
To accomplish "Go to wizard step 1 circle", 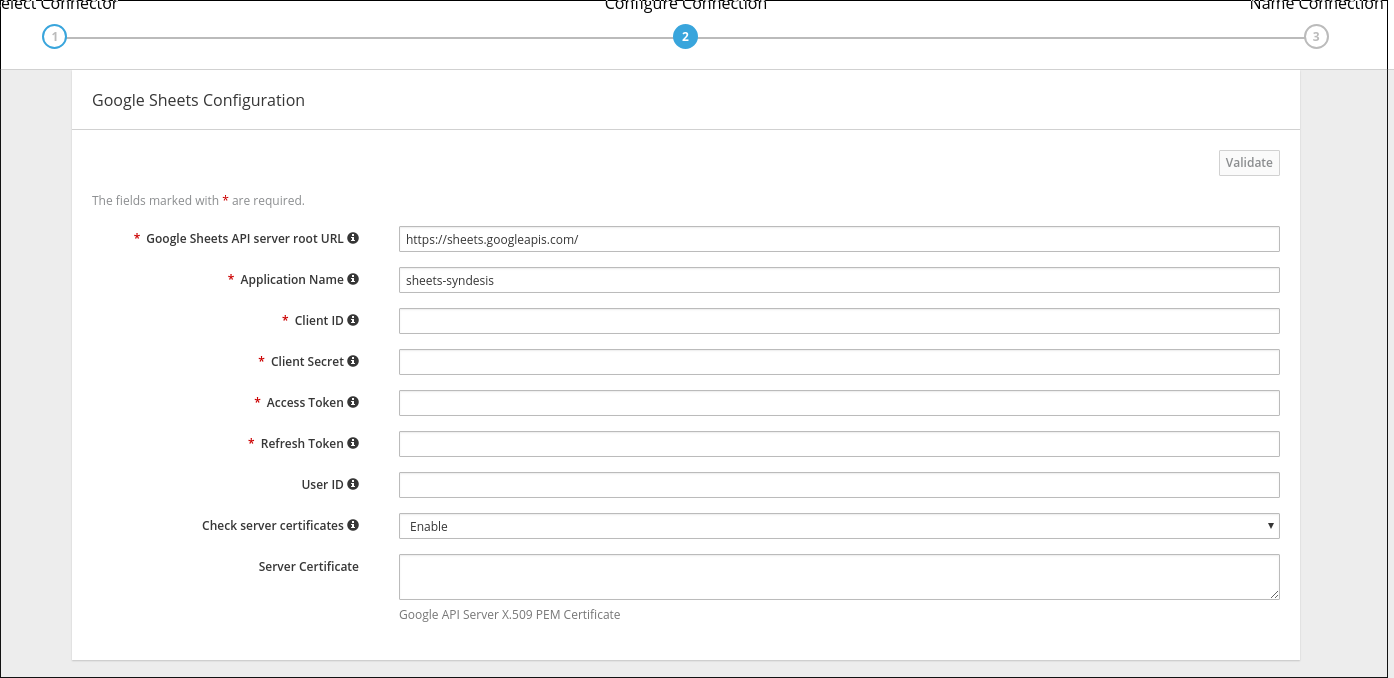I will (x=54, y=37).
